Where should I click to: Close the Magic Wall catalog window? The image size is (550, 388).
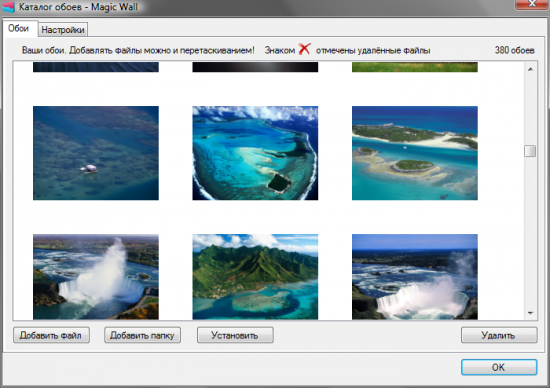[531, 4]
